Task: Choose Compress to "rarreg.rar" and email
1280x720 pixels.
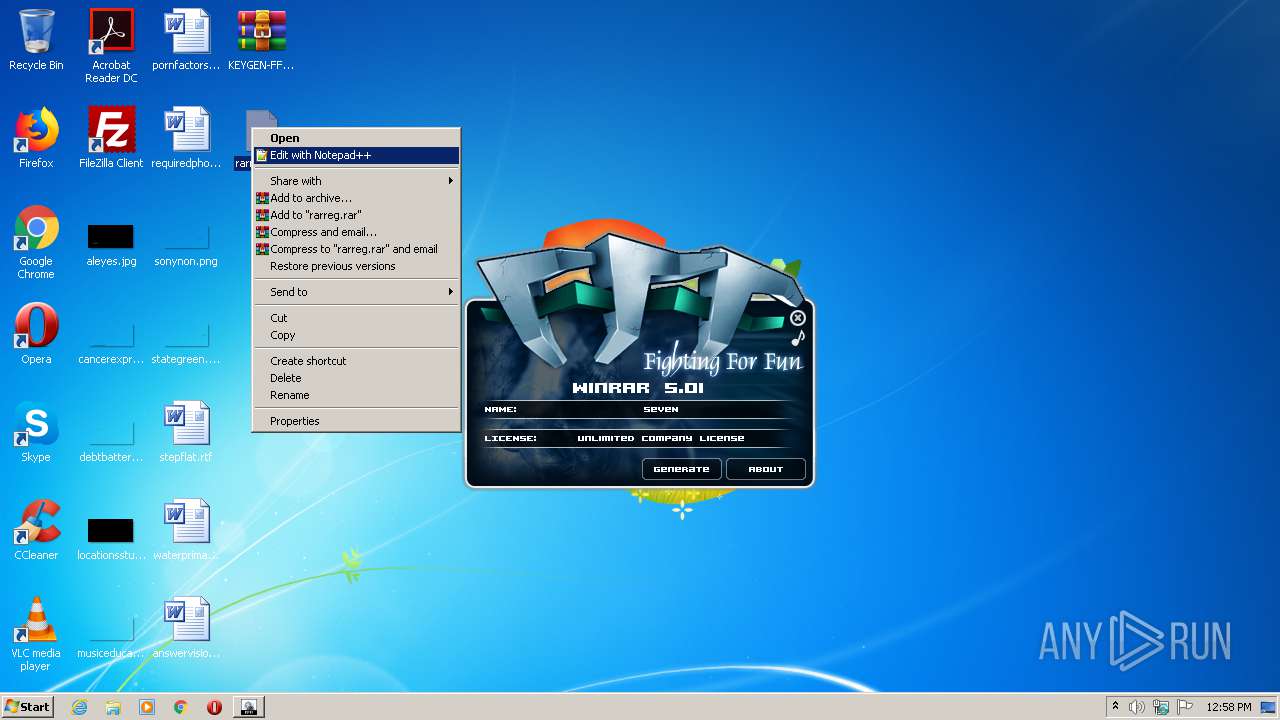Action: tap(356, 249)
